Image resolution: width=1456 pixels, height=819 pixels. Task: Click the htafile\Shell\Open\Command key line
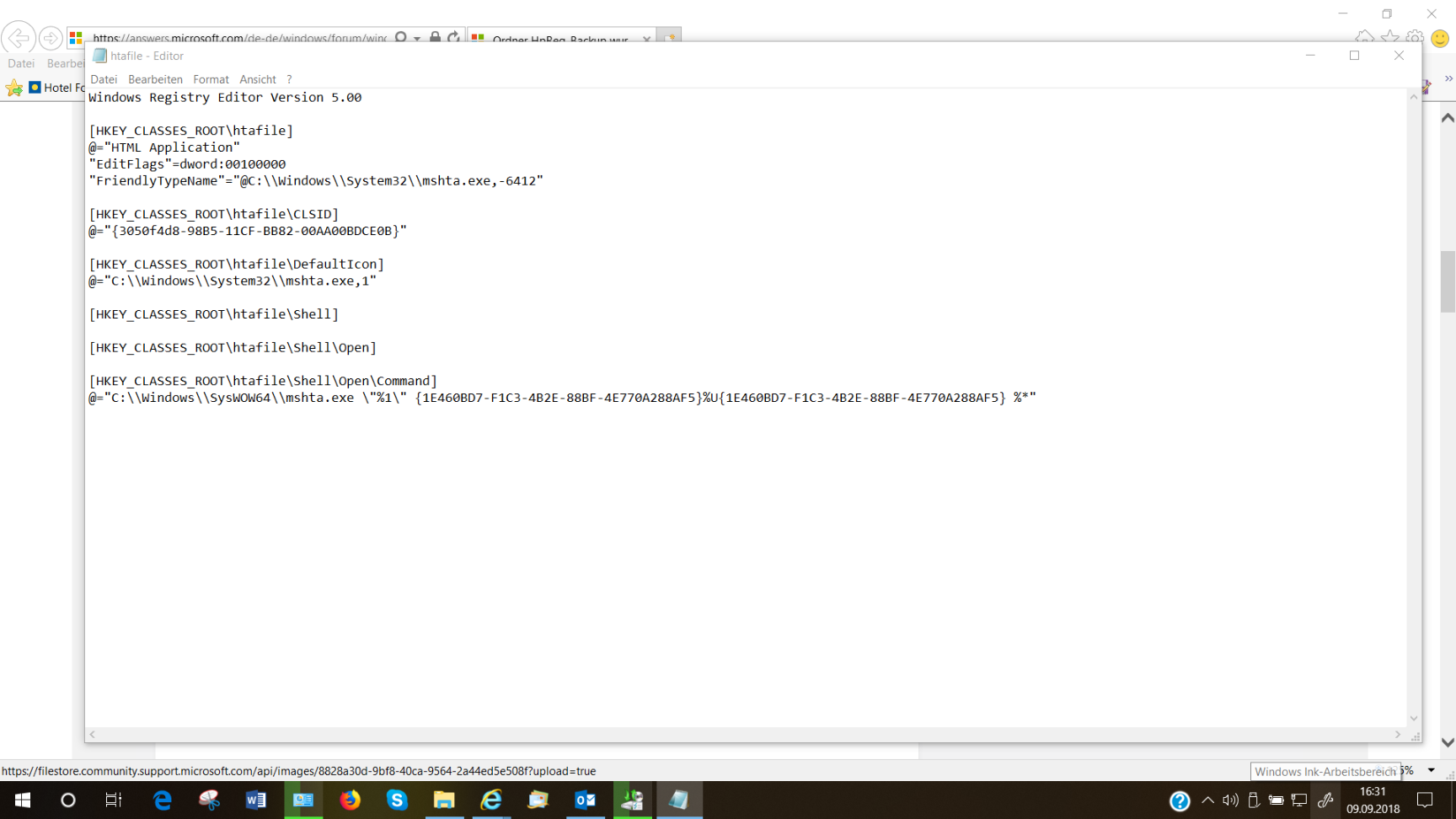tap(263, 381)
